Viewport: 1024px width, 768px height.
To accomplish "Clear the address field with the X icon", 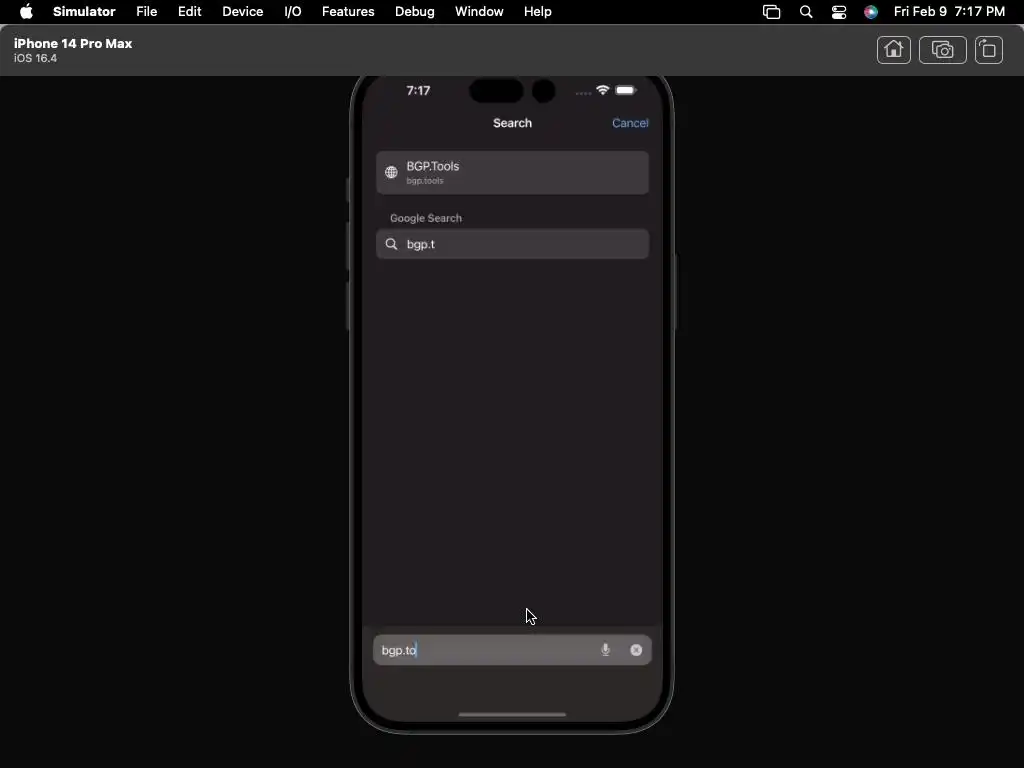I will (x=636, y=650).
